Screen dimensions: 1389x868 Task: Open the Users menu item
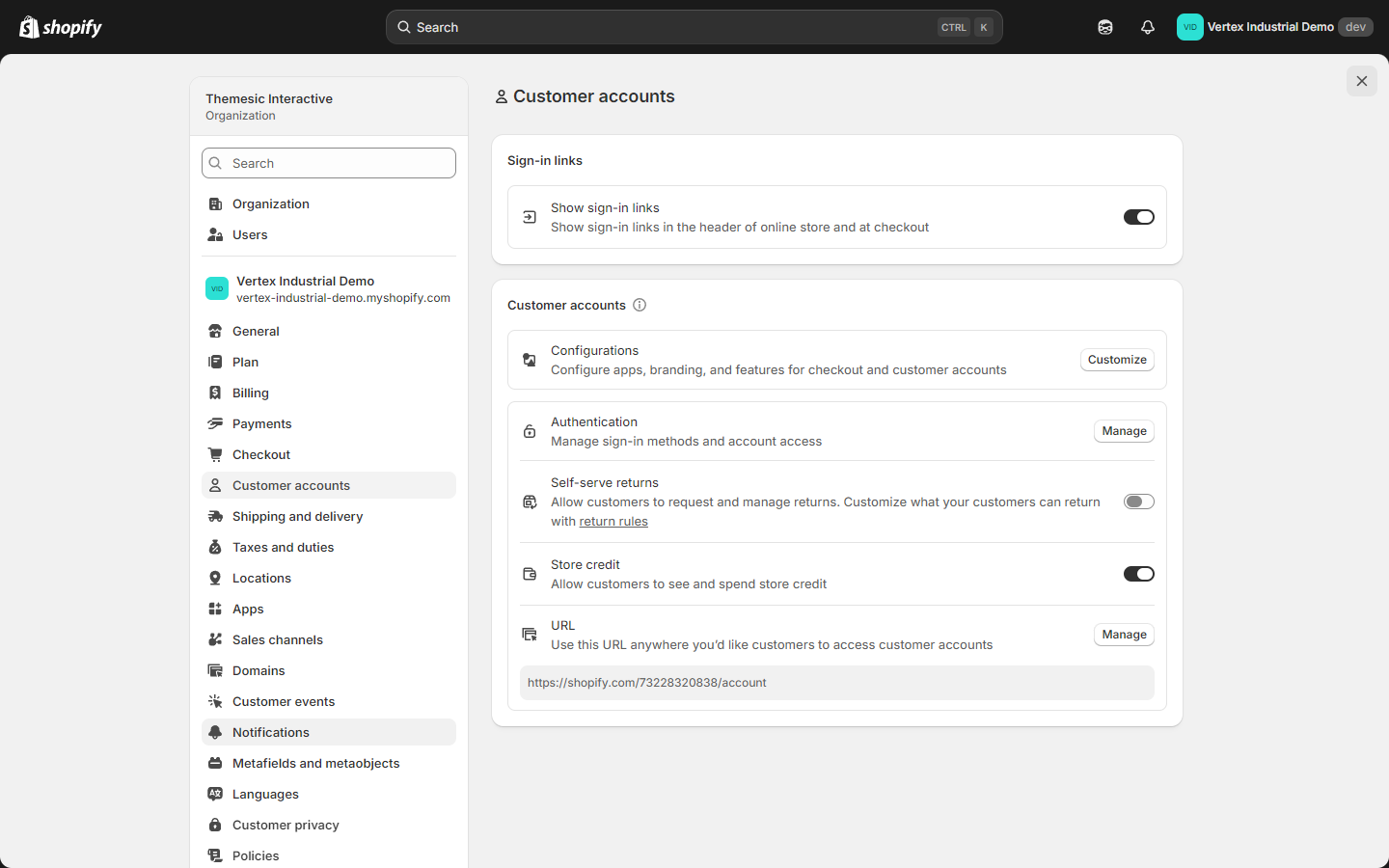coord(329,234)
